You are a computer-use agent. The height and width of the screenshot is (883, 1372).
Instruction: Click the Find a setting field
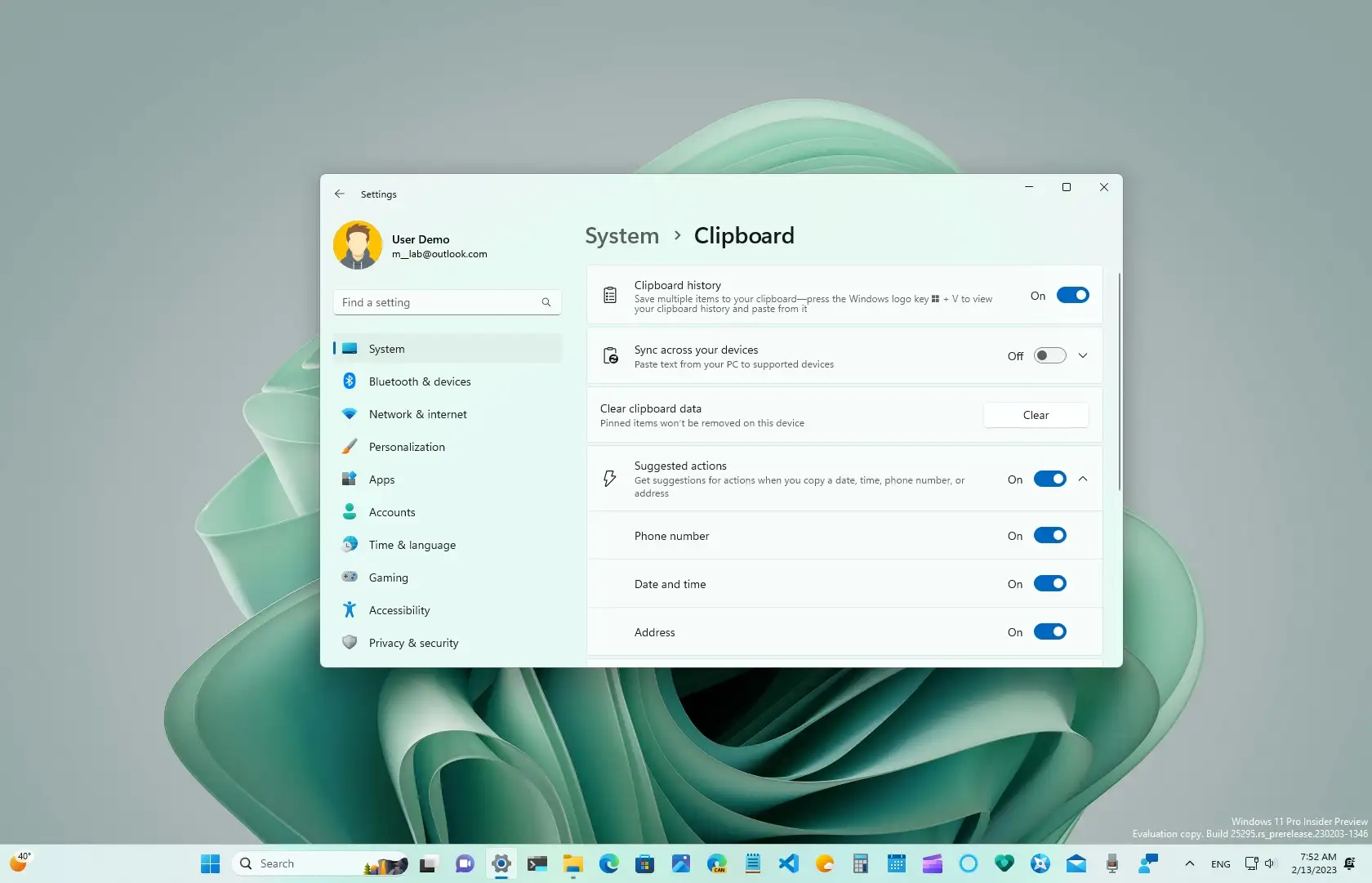click(448, 302)
